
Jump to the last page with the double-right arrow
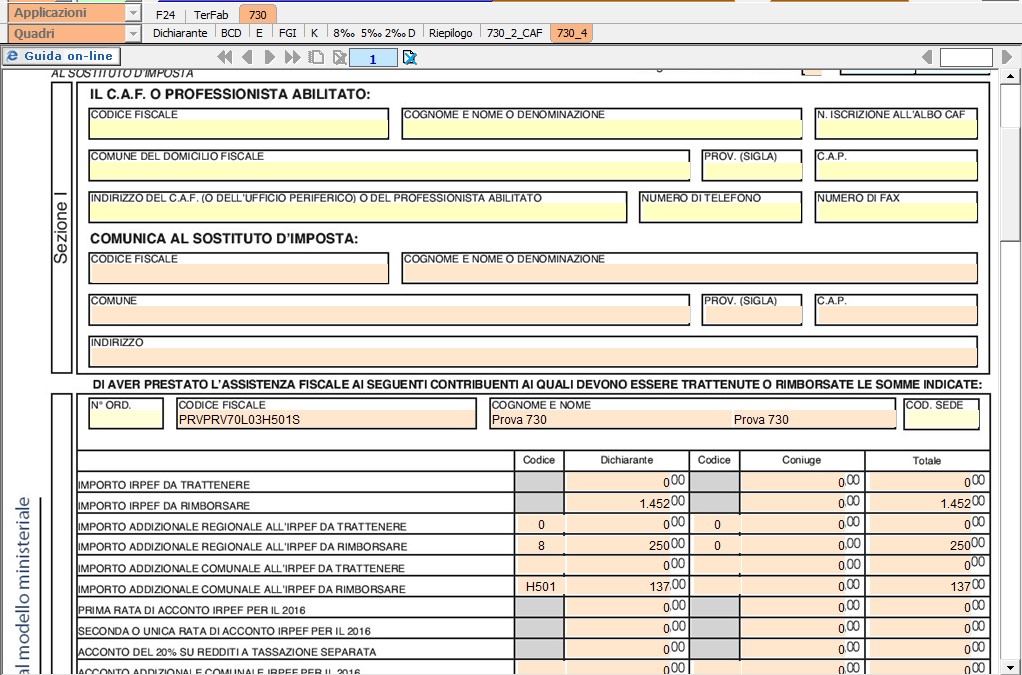point(293,57)
